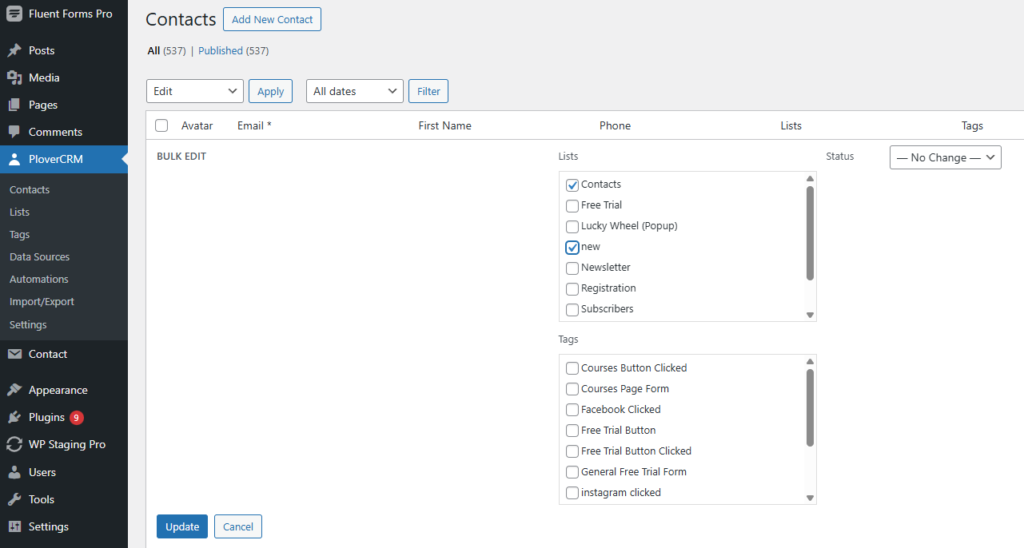The width and height of the screenshot is (1024, 548).
Task: Click the Pages icon in sidebar
Action: point(14,104)
